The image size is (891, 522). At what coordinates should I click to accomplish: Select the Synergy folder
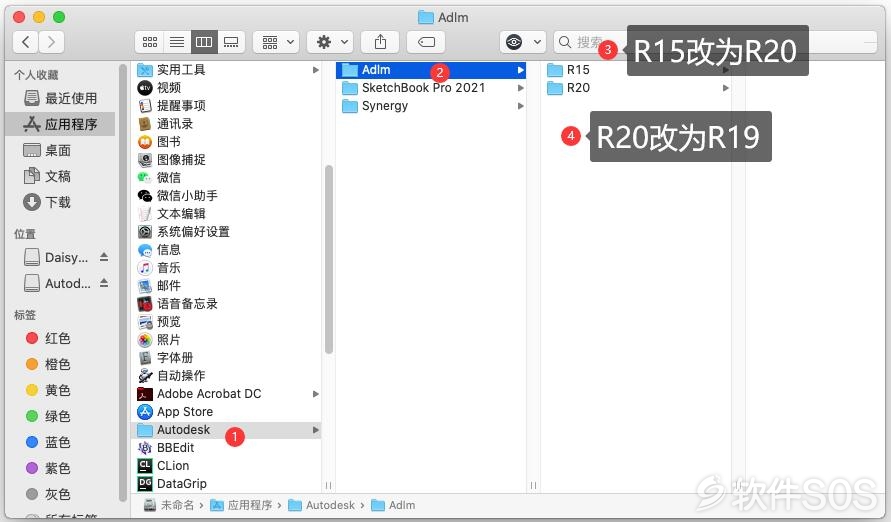pyautogui.click(x=431, y=106)
